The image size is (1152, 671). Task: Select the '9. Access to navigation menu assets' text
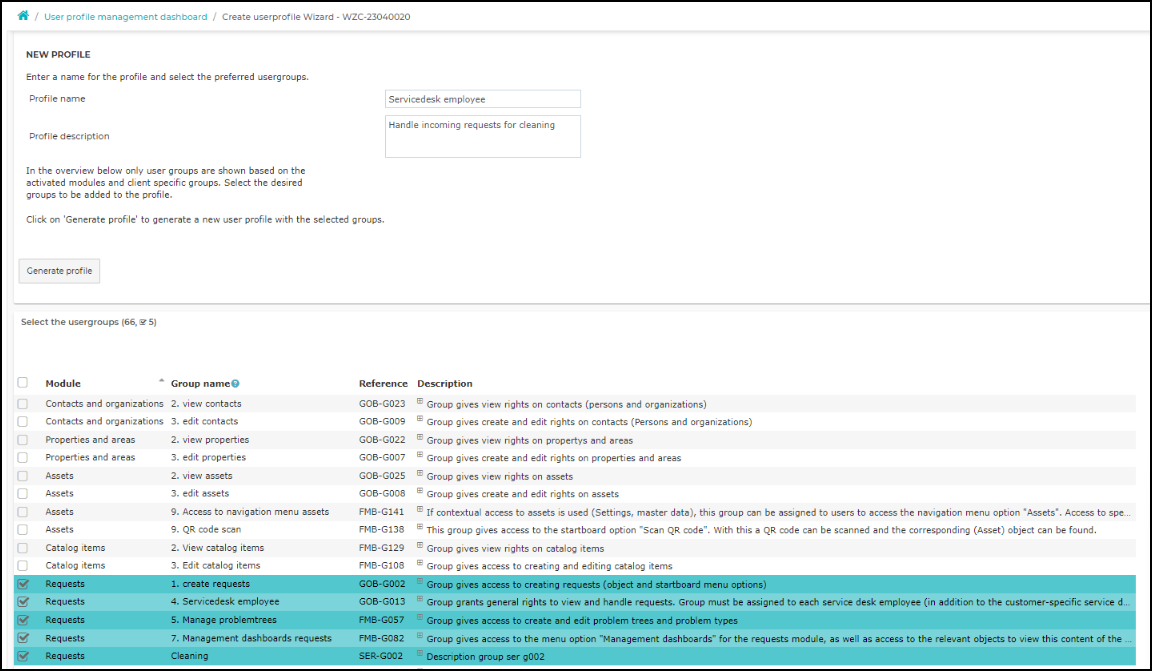point(250,512)
